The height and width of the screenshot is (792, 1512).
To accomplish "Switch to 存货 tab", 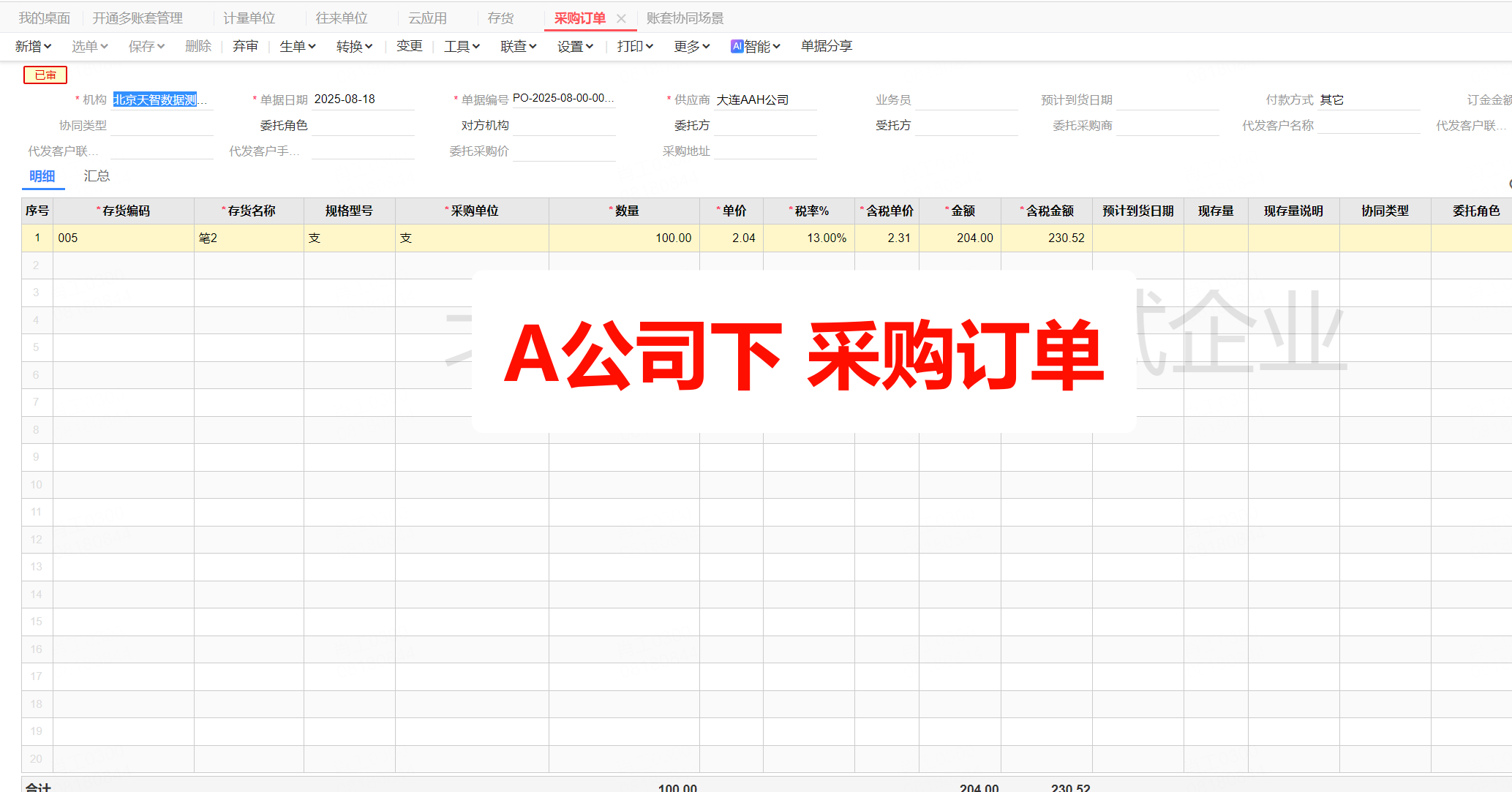I will [500, 18].
